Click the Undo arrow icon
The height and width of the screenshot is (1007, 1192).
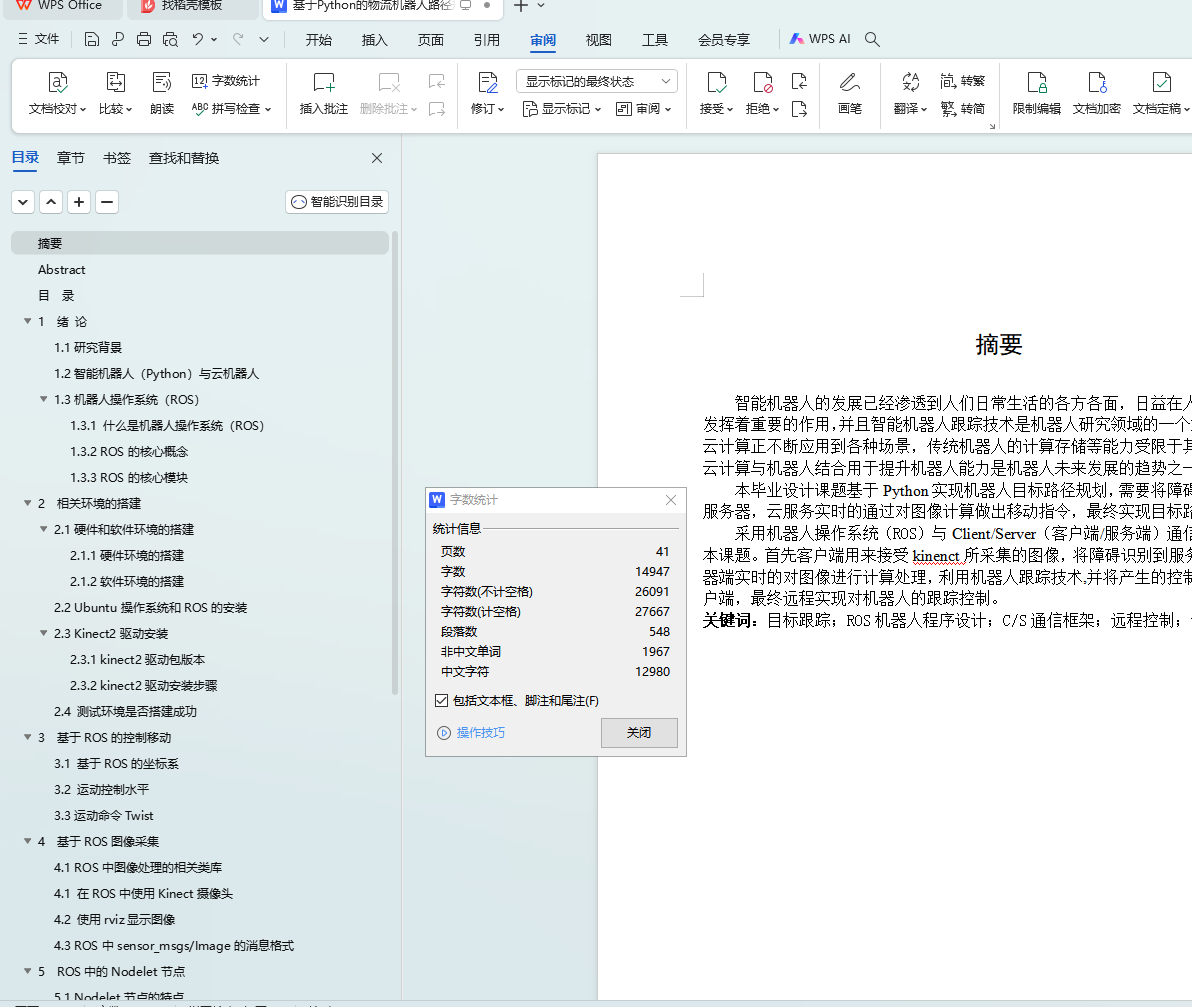coord(198,39)
